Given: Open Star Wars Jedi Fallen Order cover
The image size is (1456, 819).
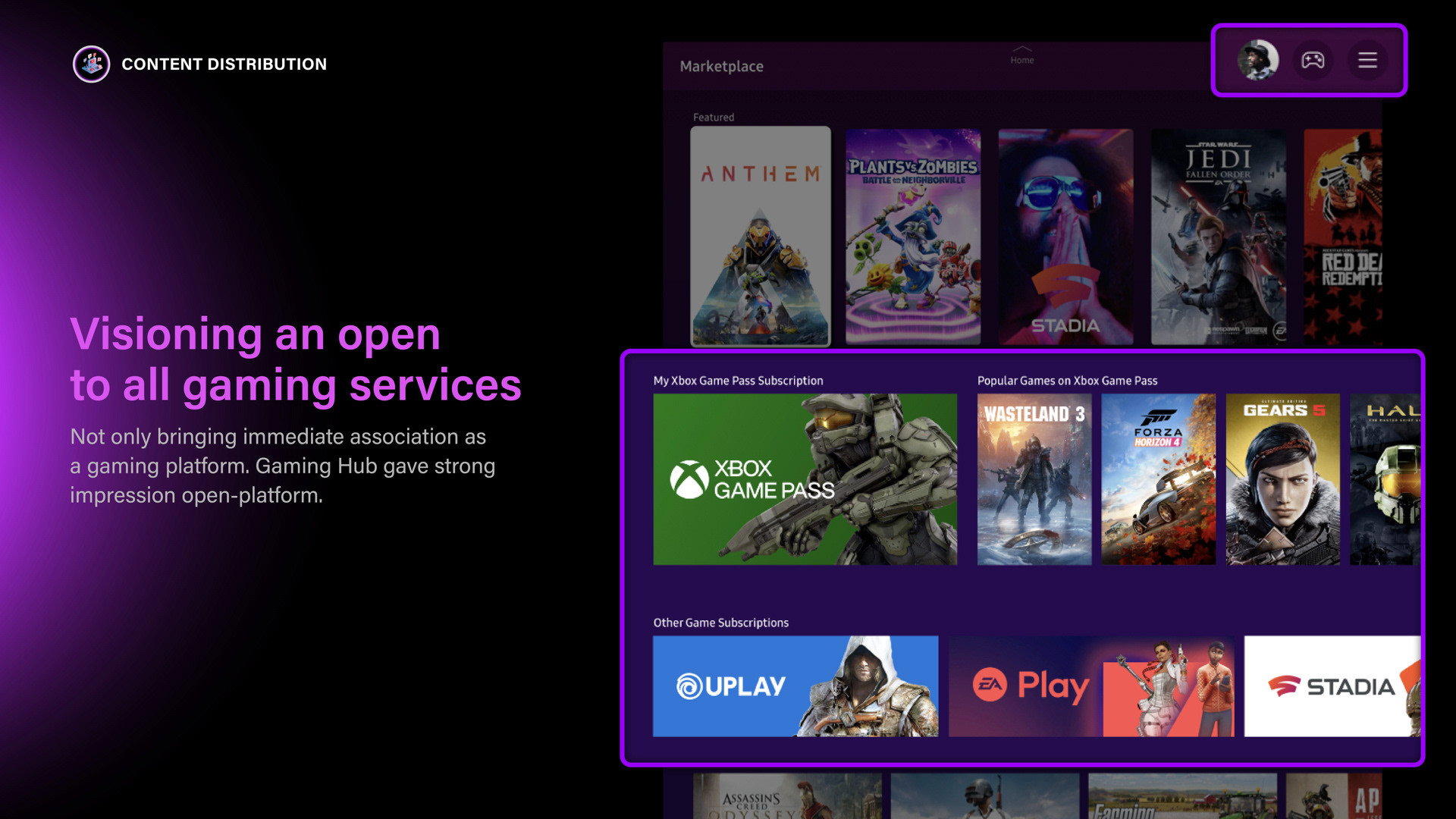Looking at the screenshot, I should coord(1219,237).
